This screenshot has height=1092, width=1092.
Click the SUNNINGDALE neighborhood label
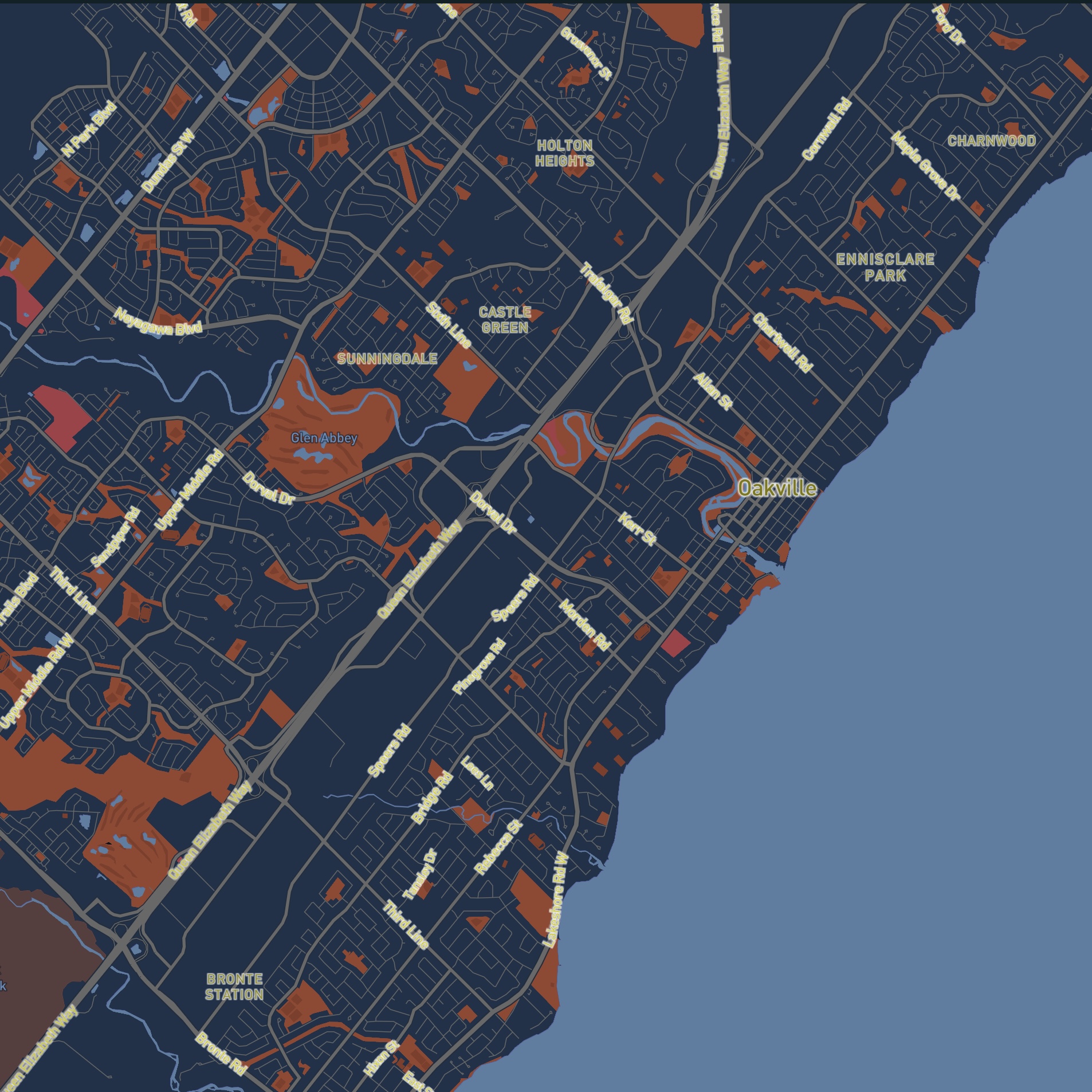[x=387, y=358]
